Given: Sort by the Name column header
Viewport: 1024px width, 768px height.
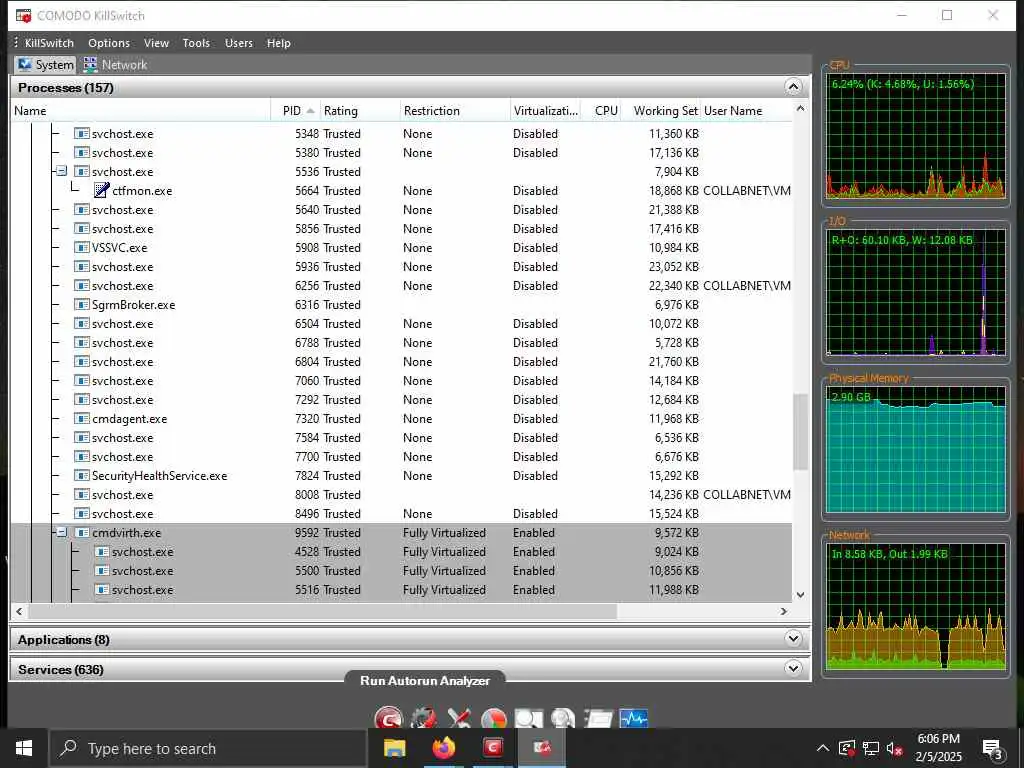Looking at the screenshot, I should pos(141,110).
